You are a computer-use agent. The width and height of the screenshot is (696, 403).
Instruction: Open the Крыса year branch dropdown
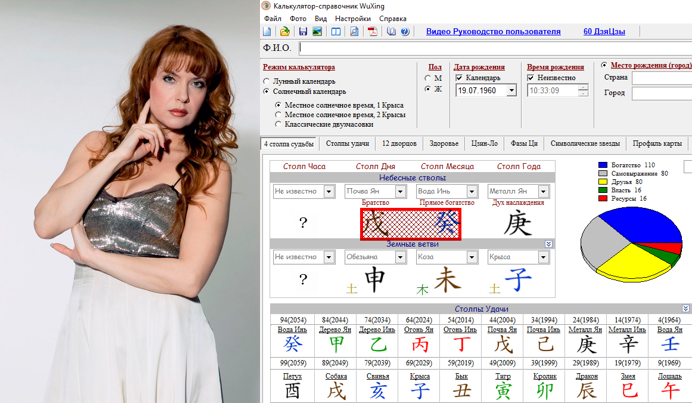click(x=543, y=257)
